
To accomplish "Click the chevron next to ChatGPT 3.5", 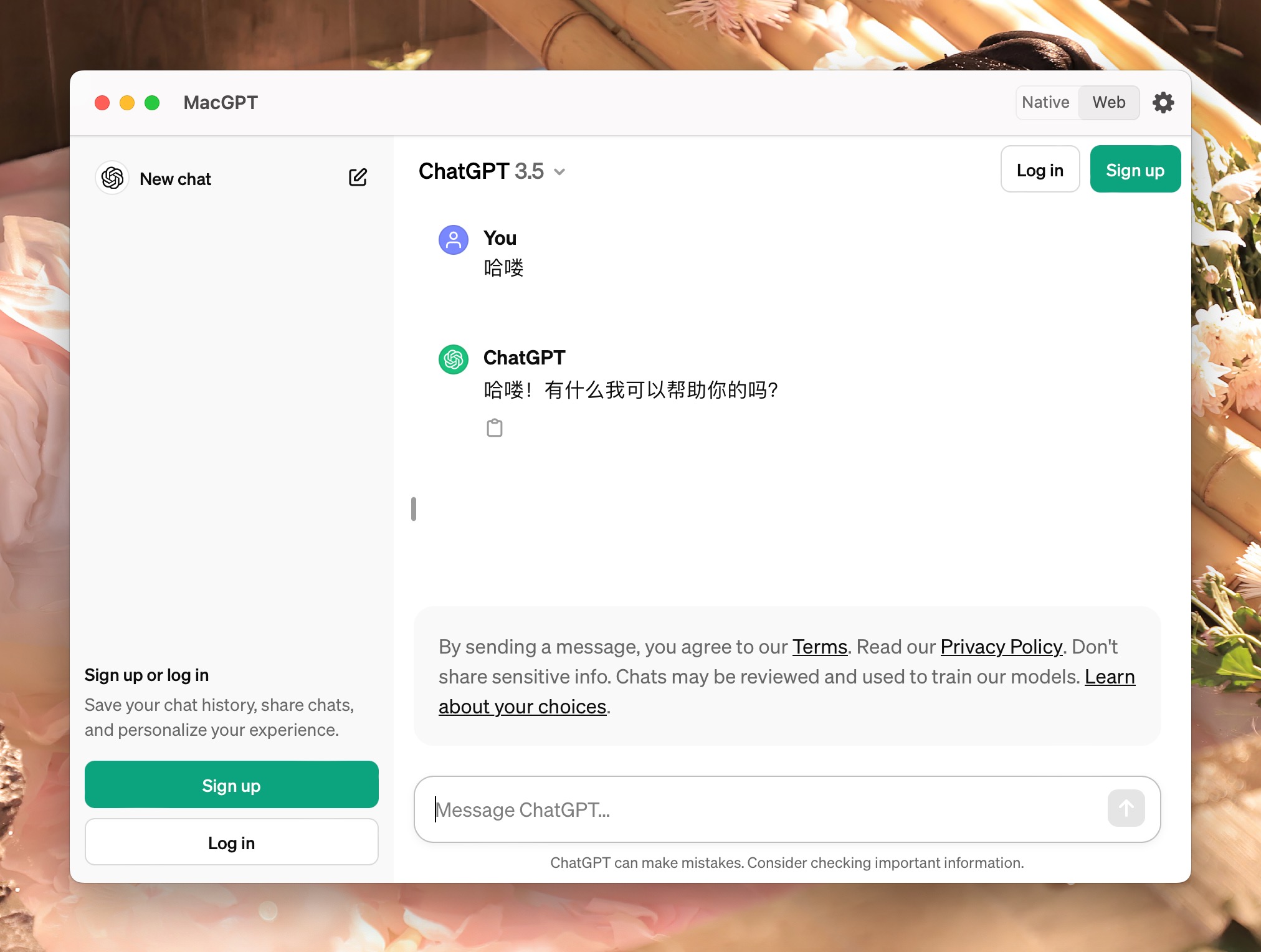I will tap(559, 172).
